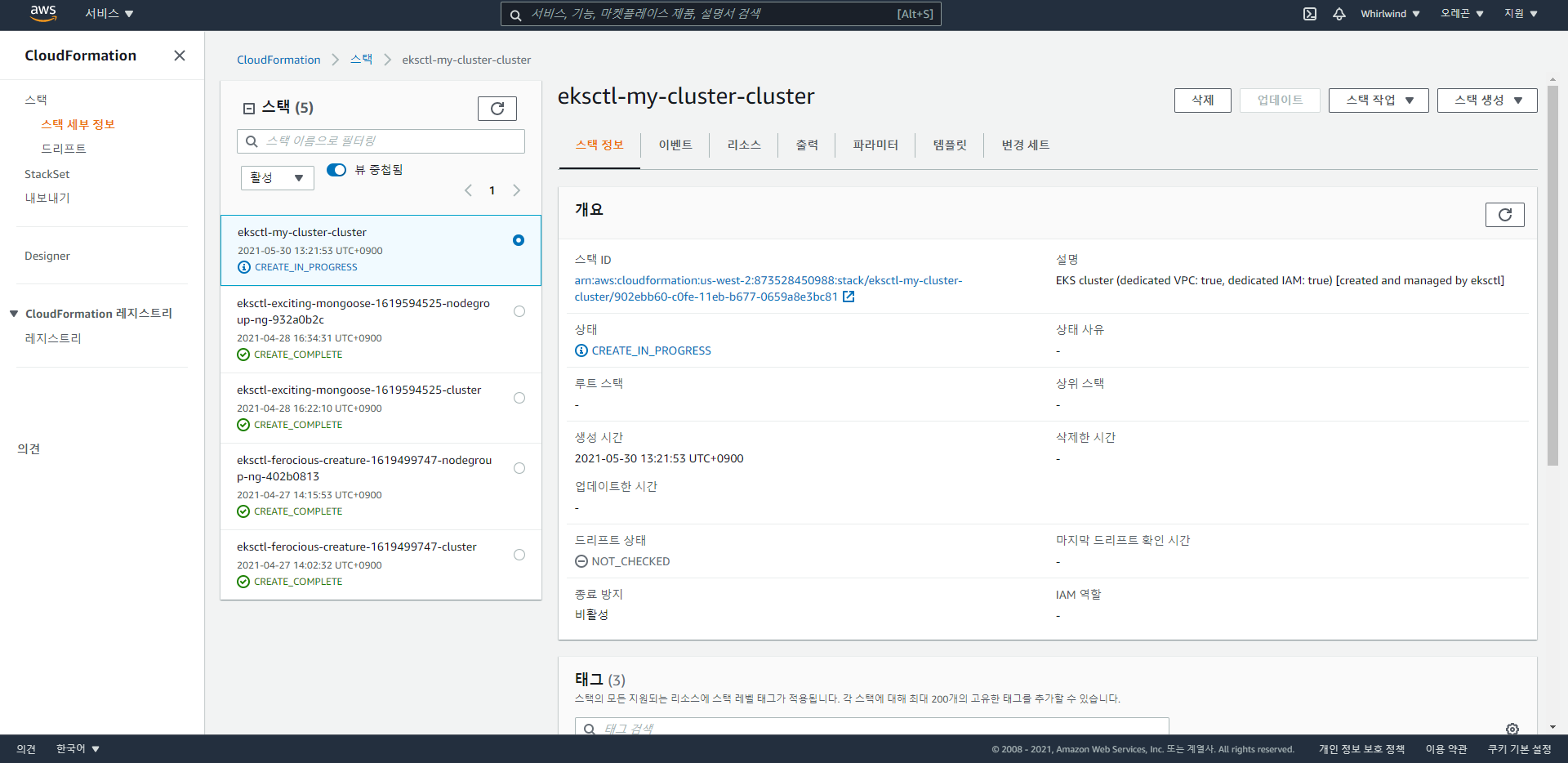This screenshot has height=763, width=1568.
Task: Click the 스택 breadcrumb link
Action: pyautogui.click(x=361, y=60)
